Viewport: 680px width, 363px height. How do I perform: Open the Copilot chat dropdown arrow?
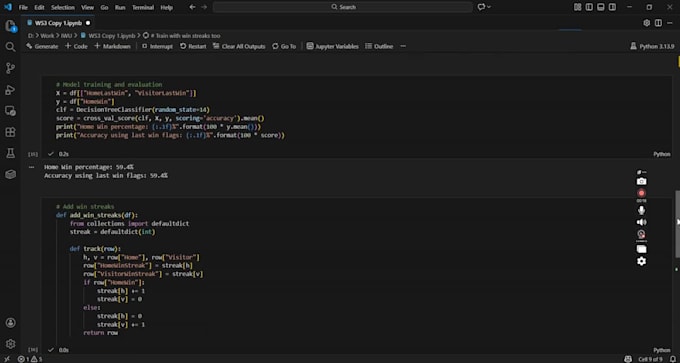(489, 7)
